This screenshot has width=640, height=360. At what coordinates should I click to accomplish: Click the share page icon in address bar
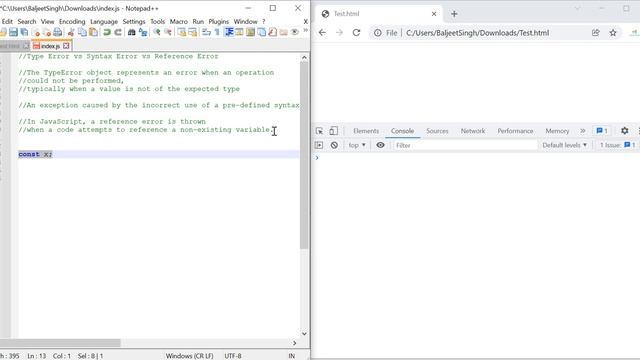(596, 33)
